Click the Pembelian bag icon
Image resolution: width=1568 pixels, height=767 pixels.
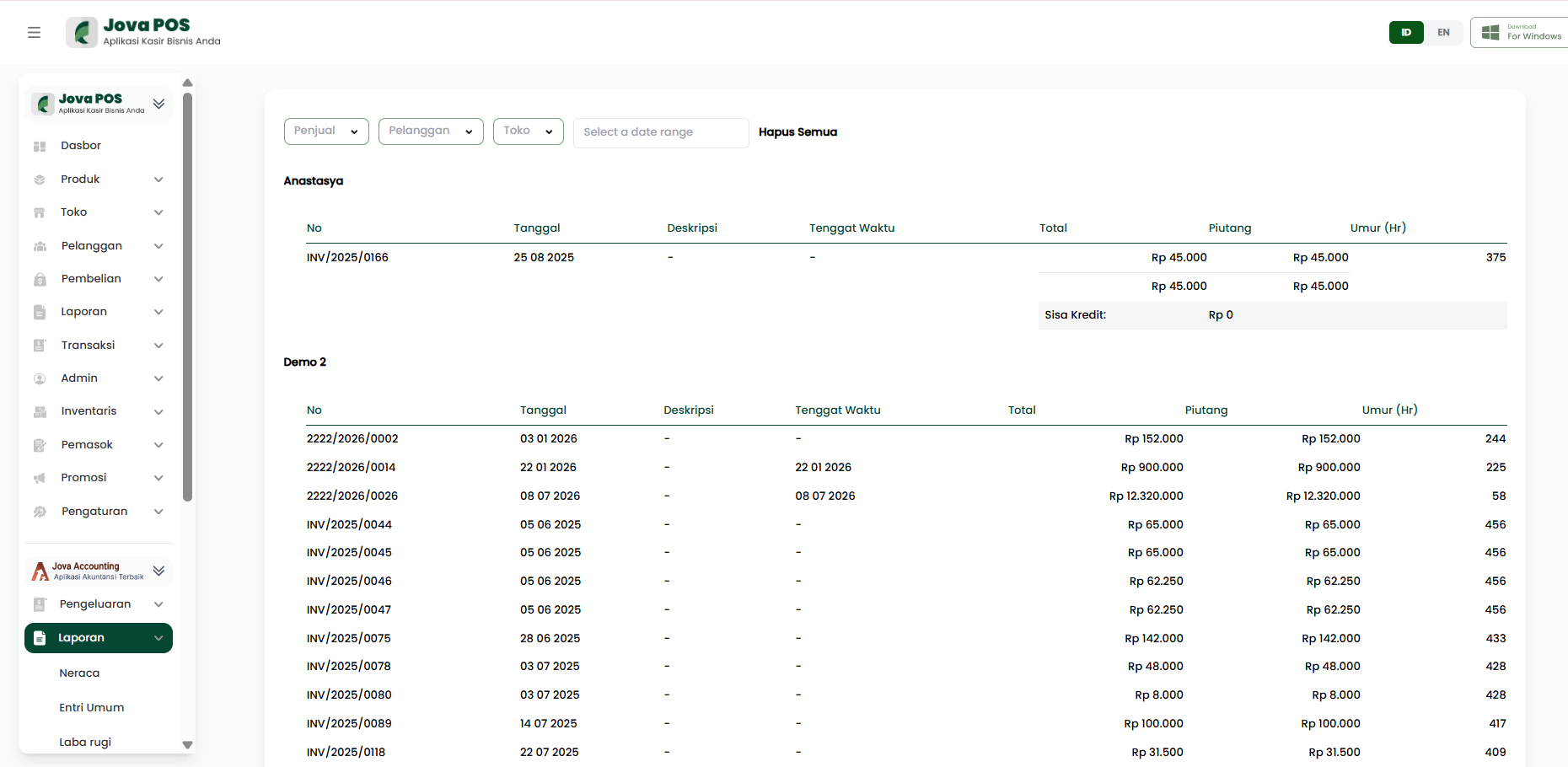(40, 279)
